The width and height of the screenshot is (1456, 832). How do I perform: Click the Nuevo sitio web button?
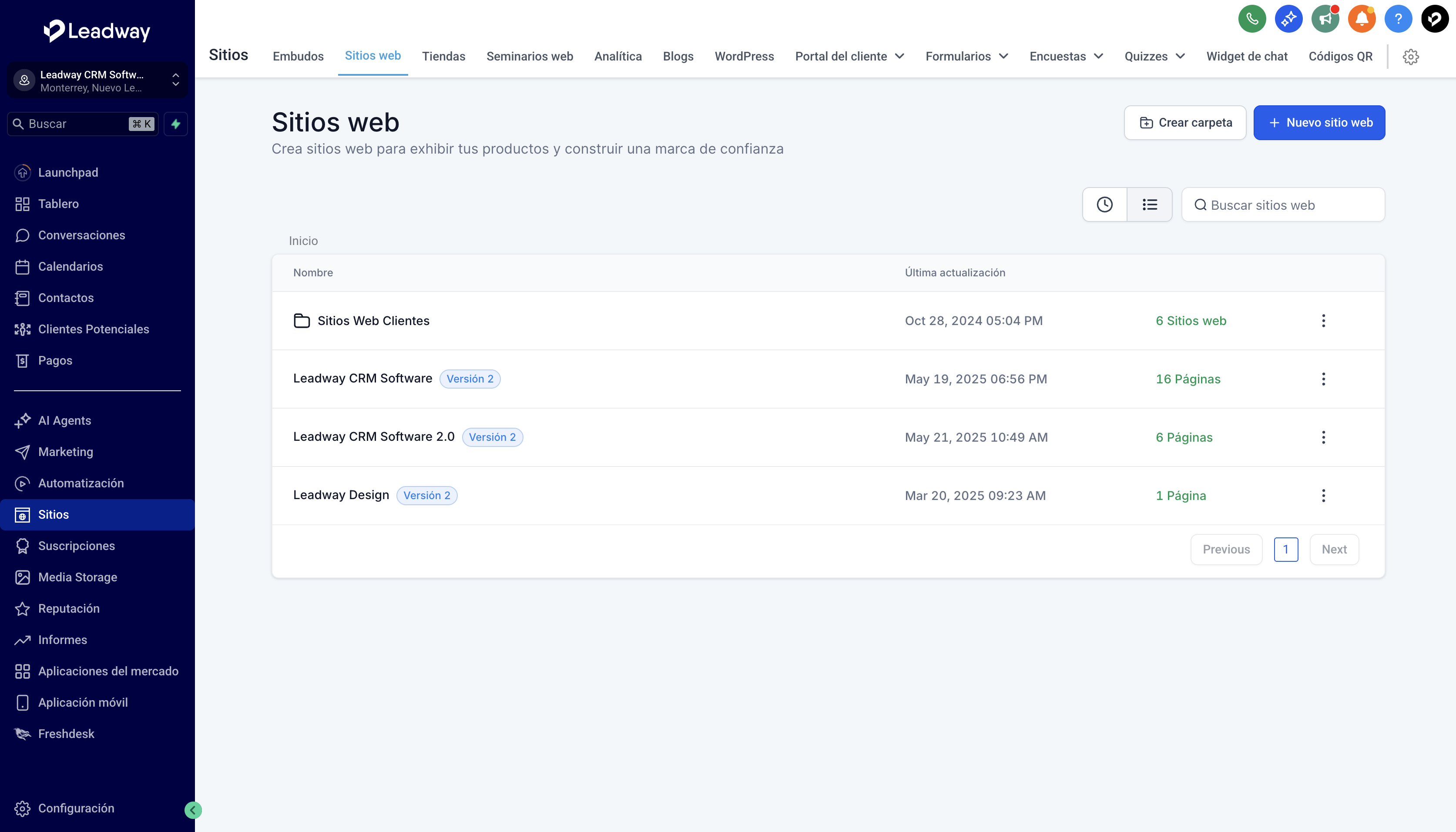[1319, 123]
